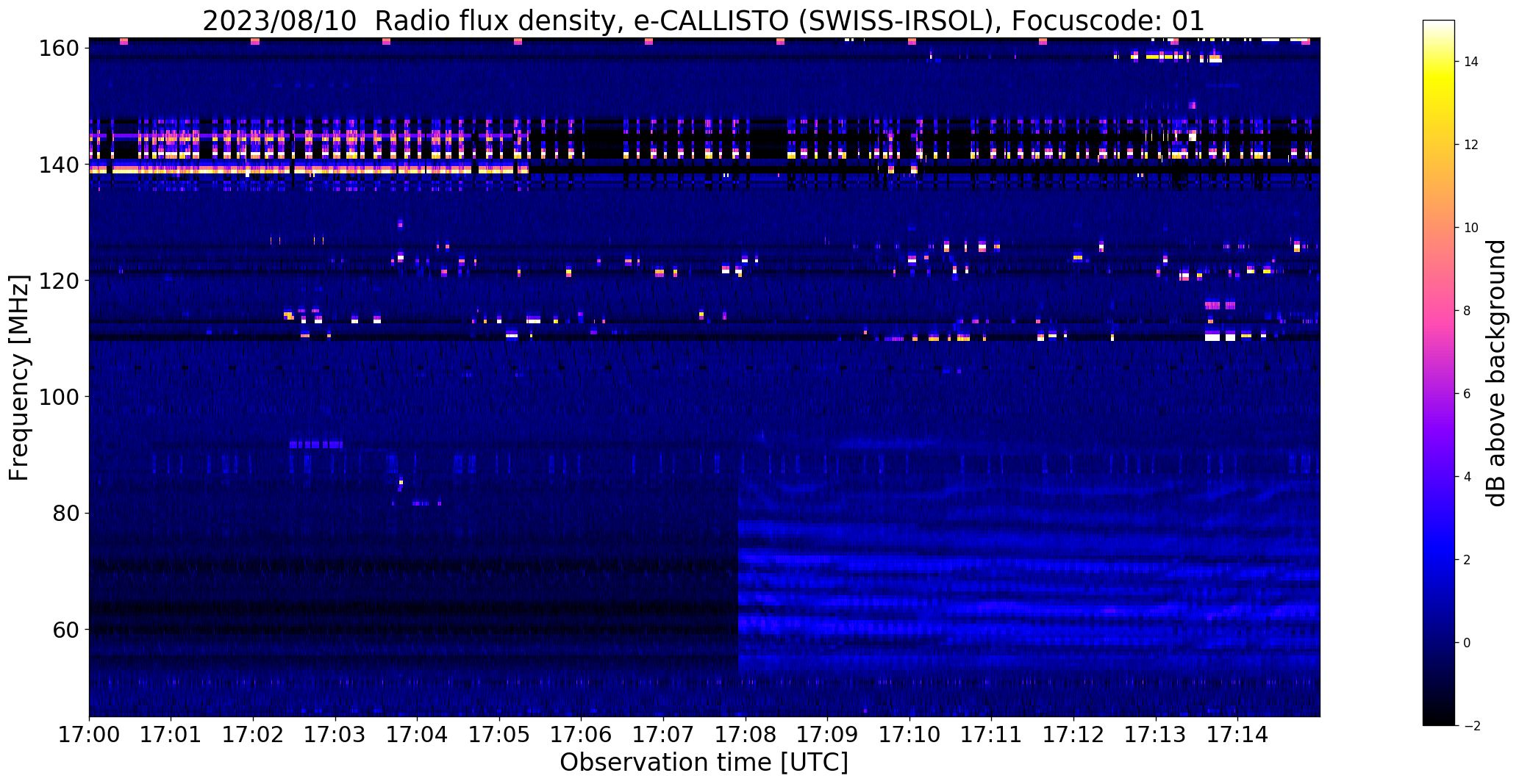The width and height of the screenshot is (1519, 784).
Task: Click the 80 frequency tick label
Action: tap(66, 513)
